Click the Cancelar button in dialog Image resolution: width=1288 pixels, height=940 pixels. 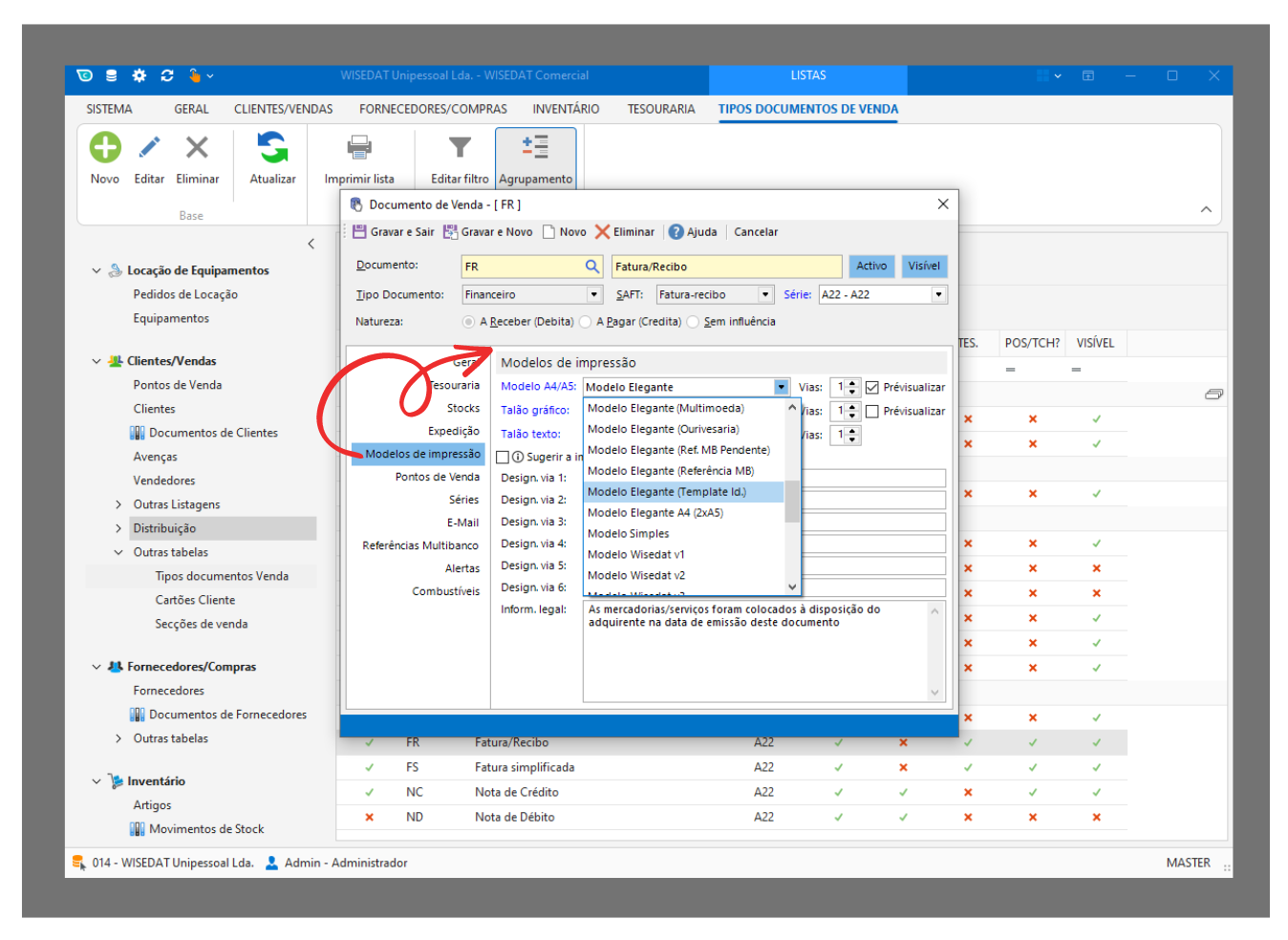coord(756,232)
